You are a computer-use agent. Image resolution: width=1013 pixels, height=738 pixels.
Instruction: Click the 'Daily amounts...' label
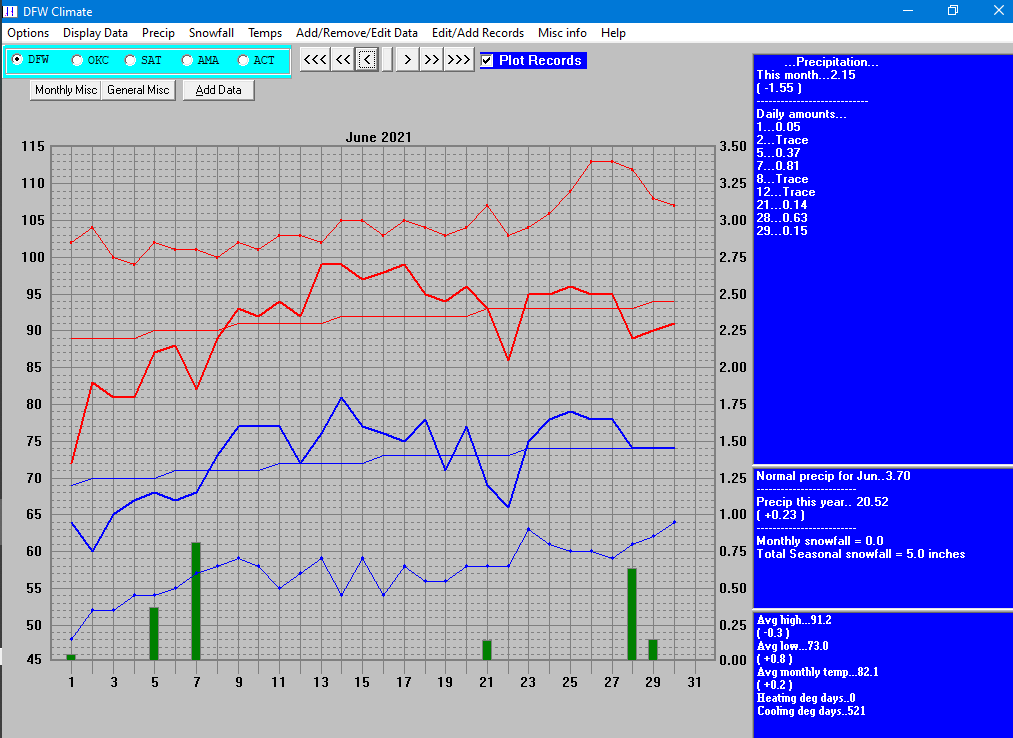[x=801, y=114]
